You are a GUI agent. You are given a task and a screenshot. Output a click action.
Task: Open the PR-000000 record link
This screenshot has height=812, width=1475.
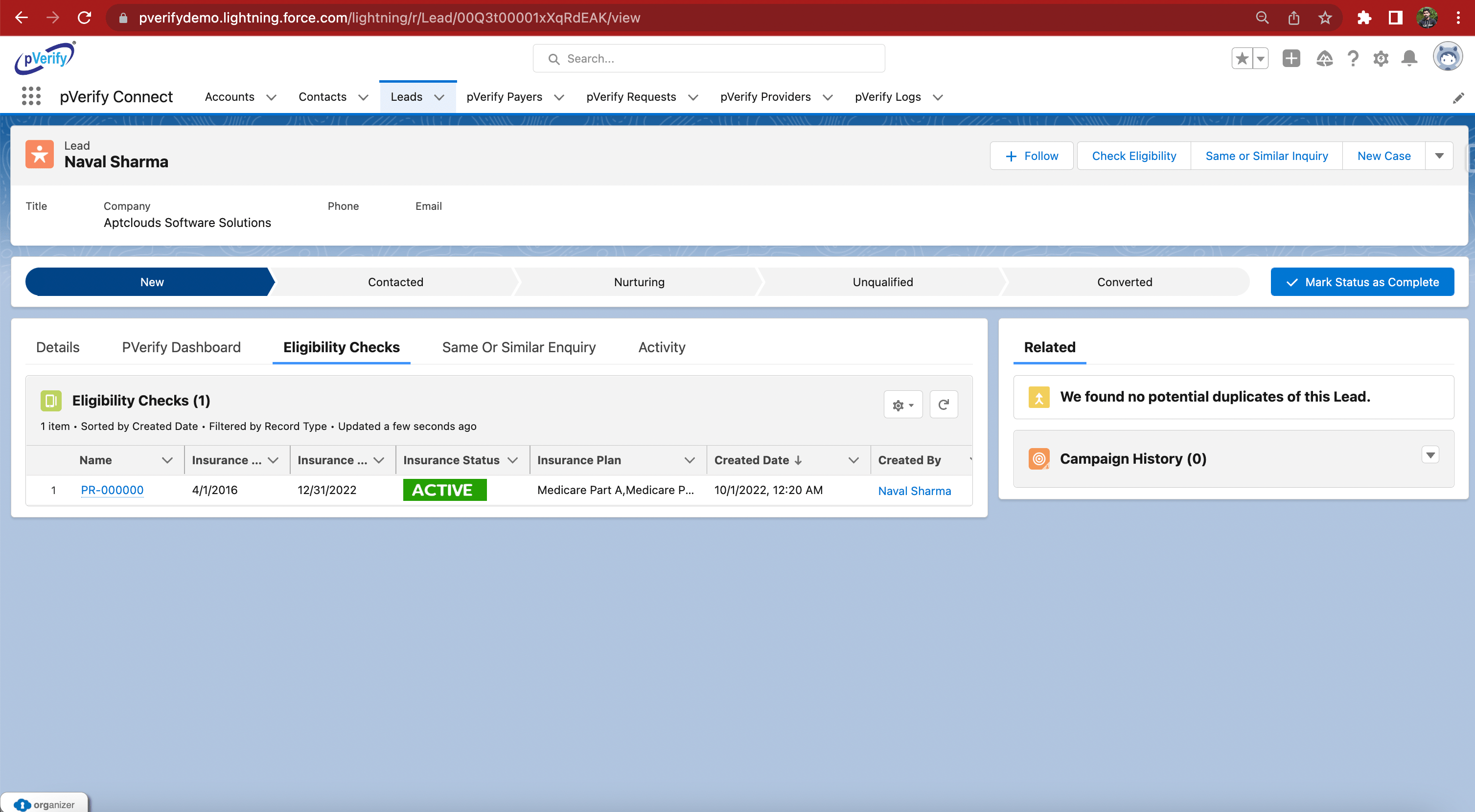click(x=112, y=490)
